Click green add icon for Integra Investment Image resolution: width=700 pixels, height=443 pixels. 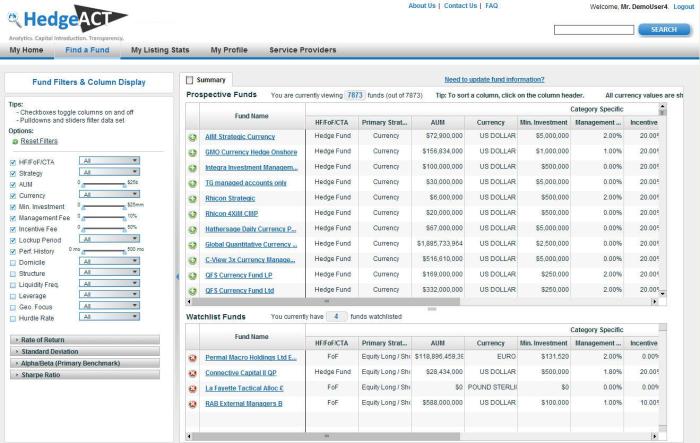tap(192, 168)
